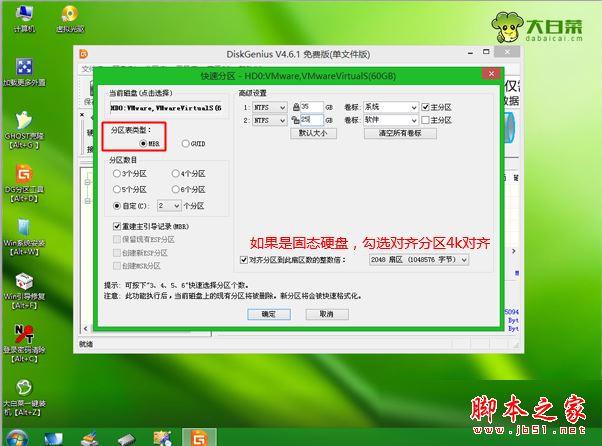
Task: Click the gray memory chip taskbar icon
Action: pyautogui.click(x=126, y=439)
